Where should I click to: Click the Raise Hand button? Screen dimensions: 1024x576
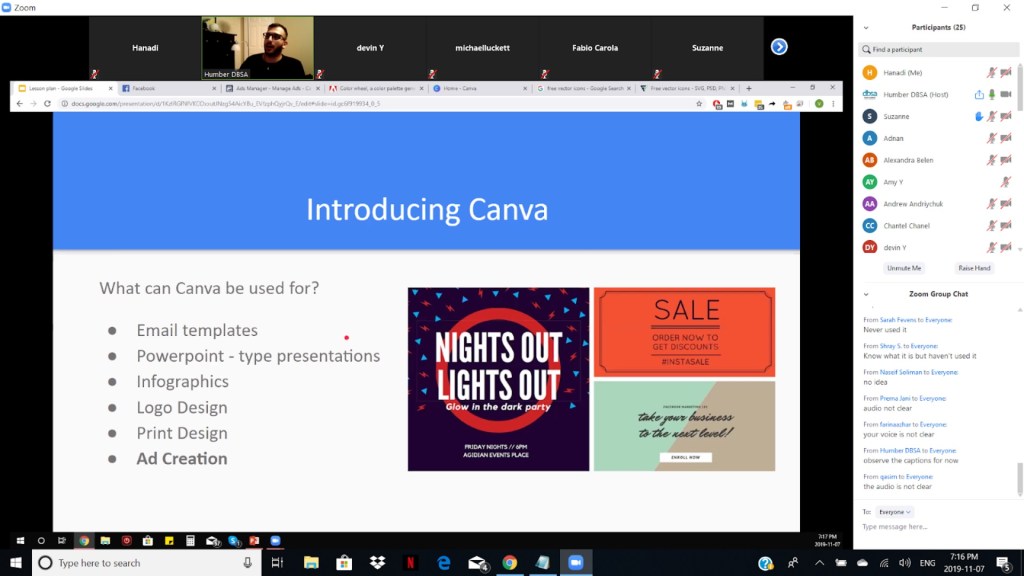coord(974,268)
